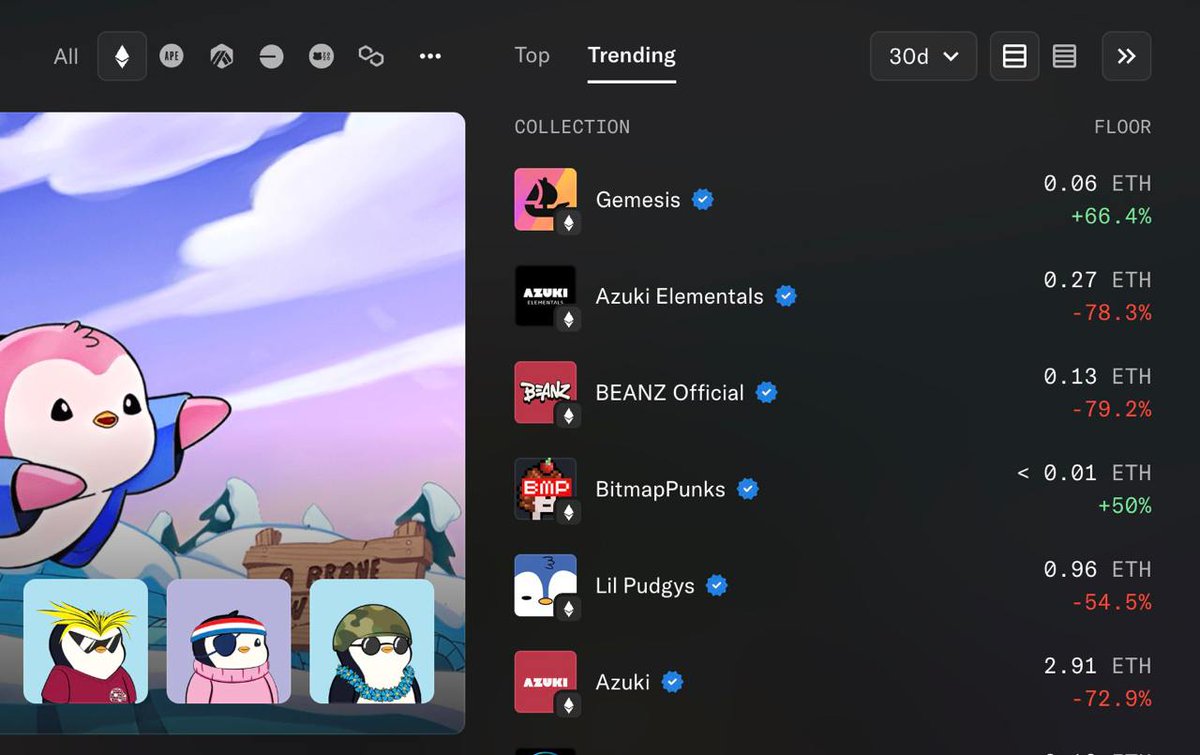Click Azuki Elementals floor 0.27 ETH

[x=1097, y=280]
